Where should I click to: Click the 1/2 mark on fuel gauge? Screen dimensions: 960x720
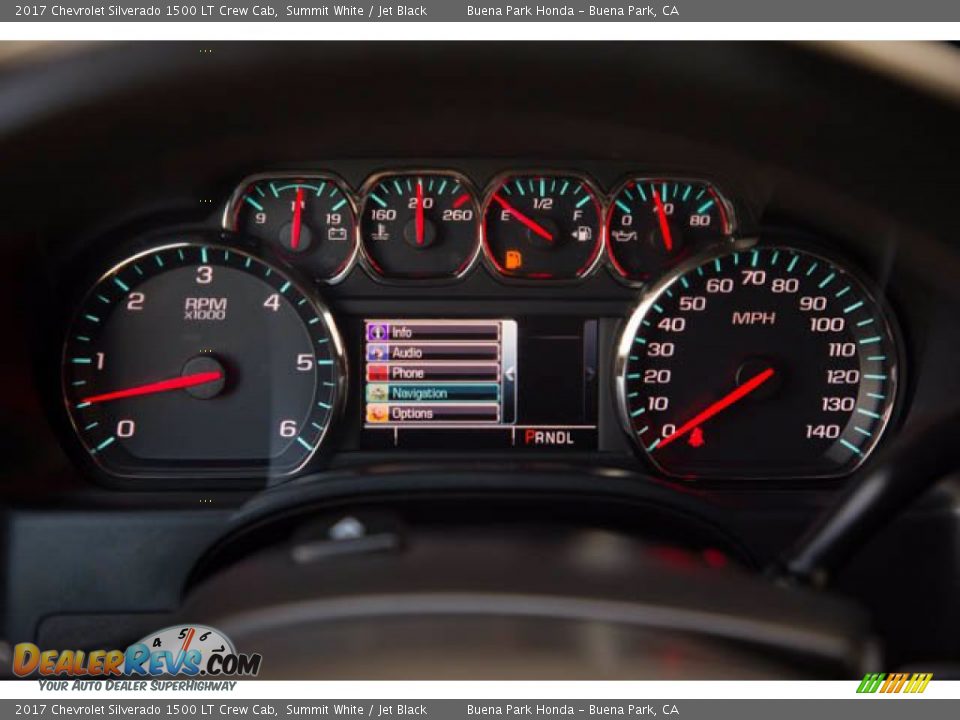tap(542, 203)
